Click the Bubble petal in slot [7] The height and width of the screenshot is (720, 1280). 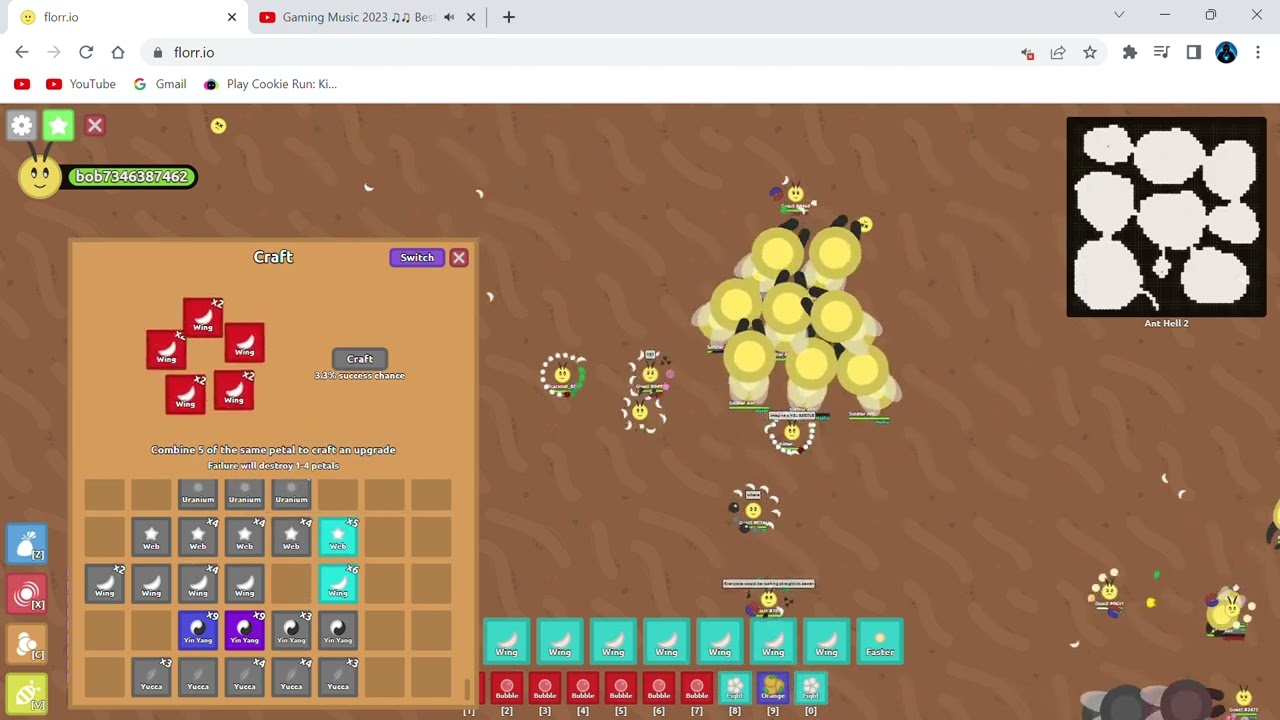tap(697, 688)
